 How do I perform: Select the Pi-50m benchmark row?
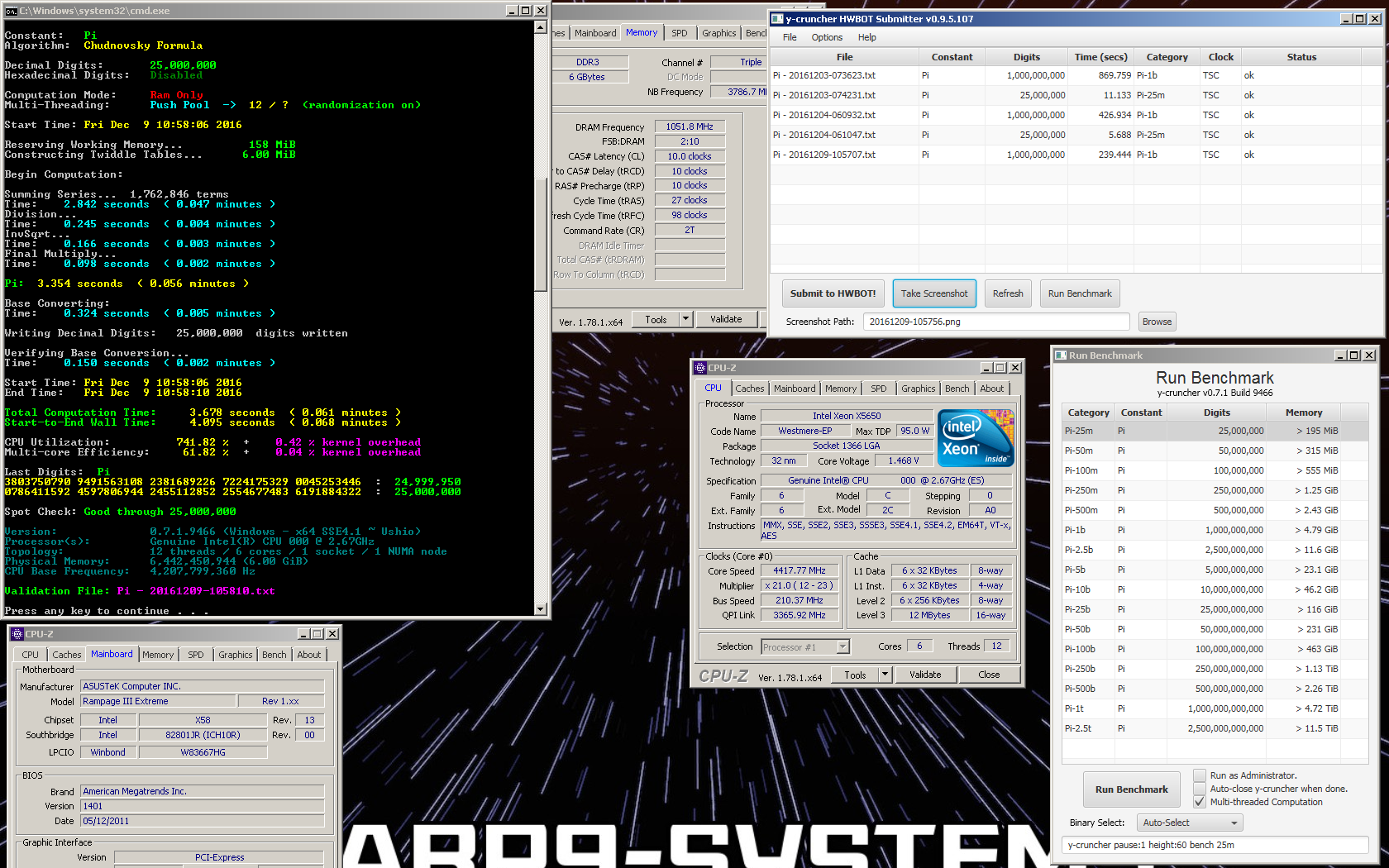pos(1215,451)
